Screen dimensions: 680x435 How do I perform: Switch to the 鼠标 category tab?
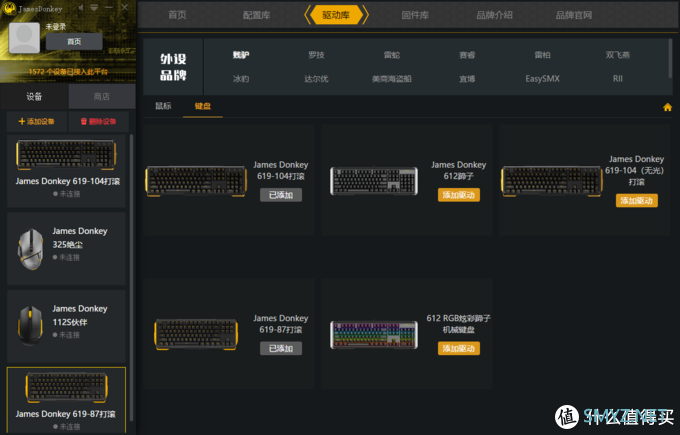(x=163, y=106)
